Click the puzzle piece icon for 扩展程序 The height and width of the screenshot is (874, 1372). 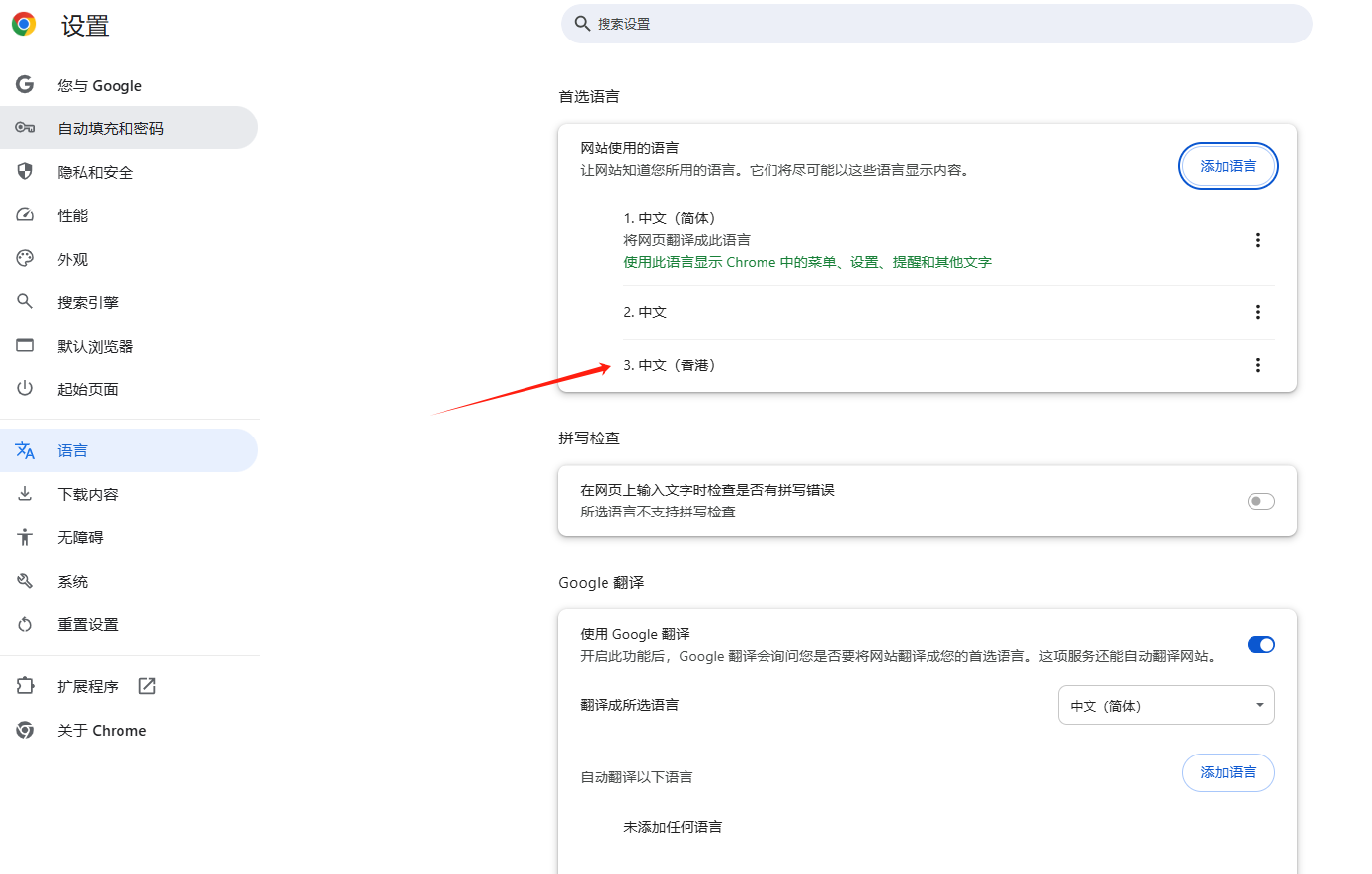[25, 686]
